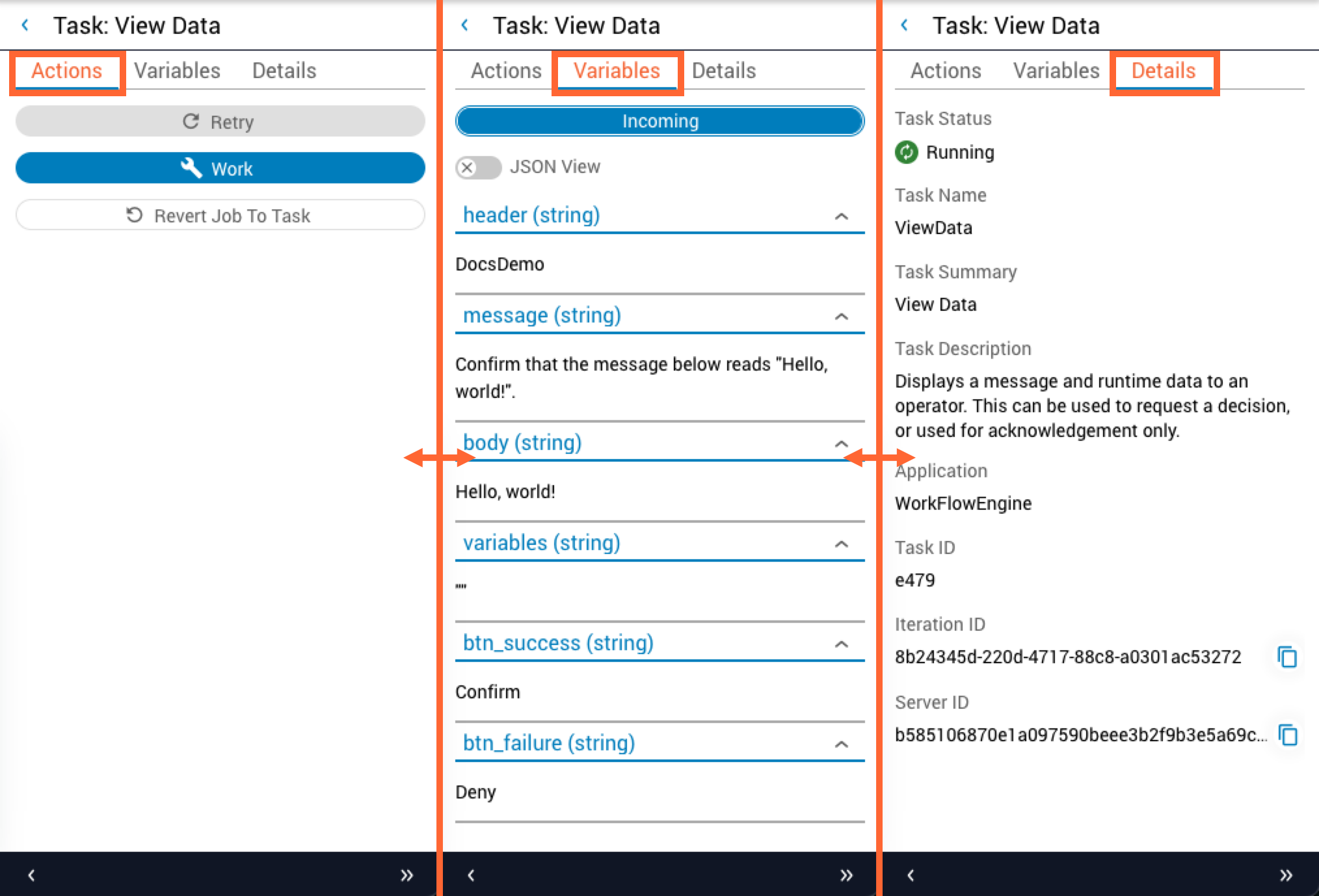This screenshot has width=1319, height=896.
Task: Click the green Running status icon
Action: tap(906, 152)
